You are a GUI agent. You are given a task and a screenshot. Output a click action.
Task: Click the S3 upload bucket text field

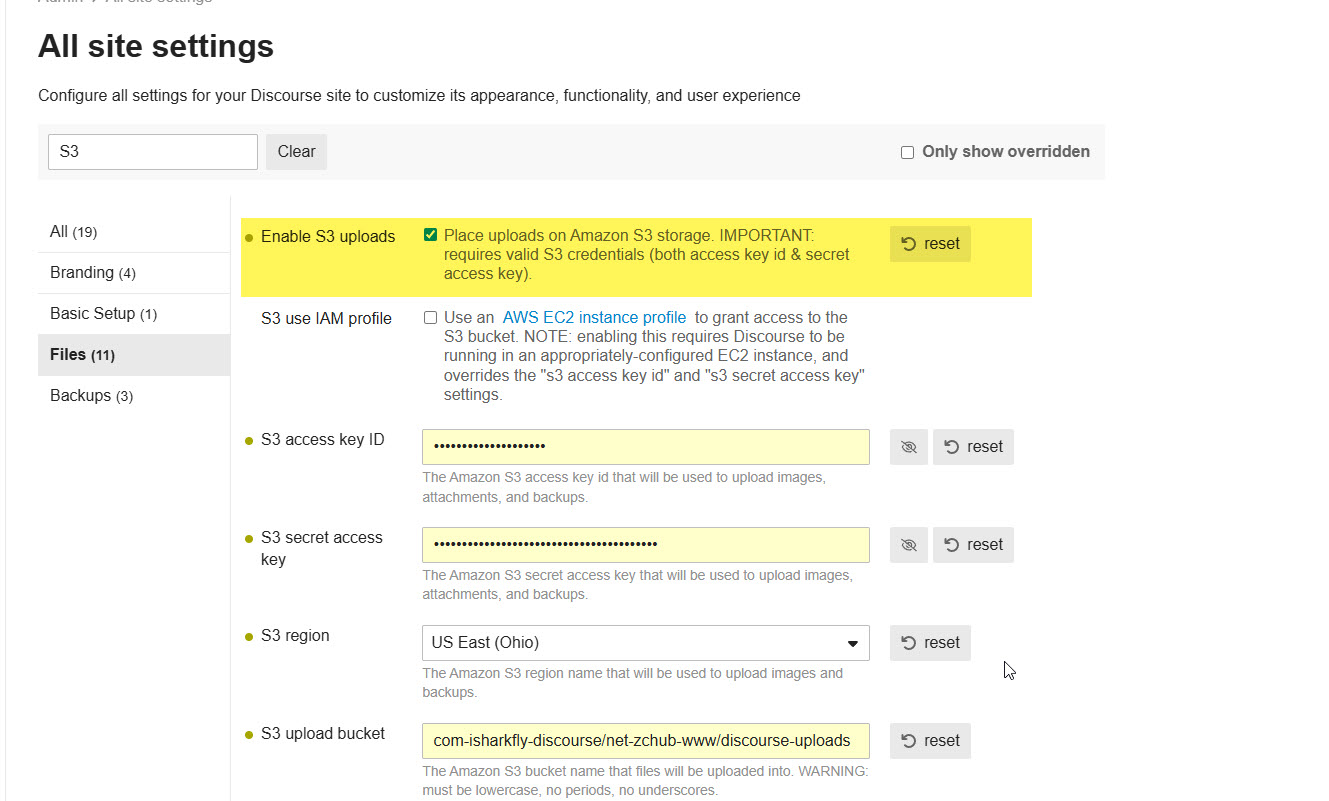coord(645,741)
